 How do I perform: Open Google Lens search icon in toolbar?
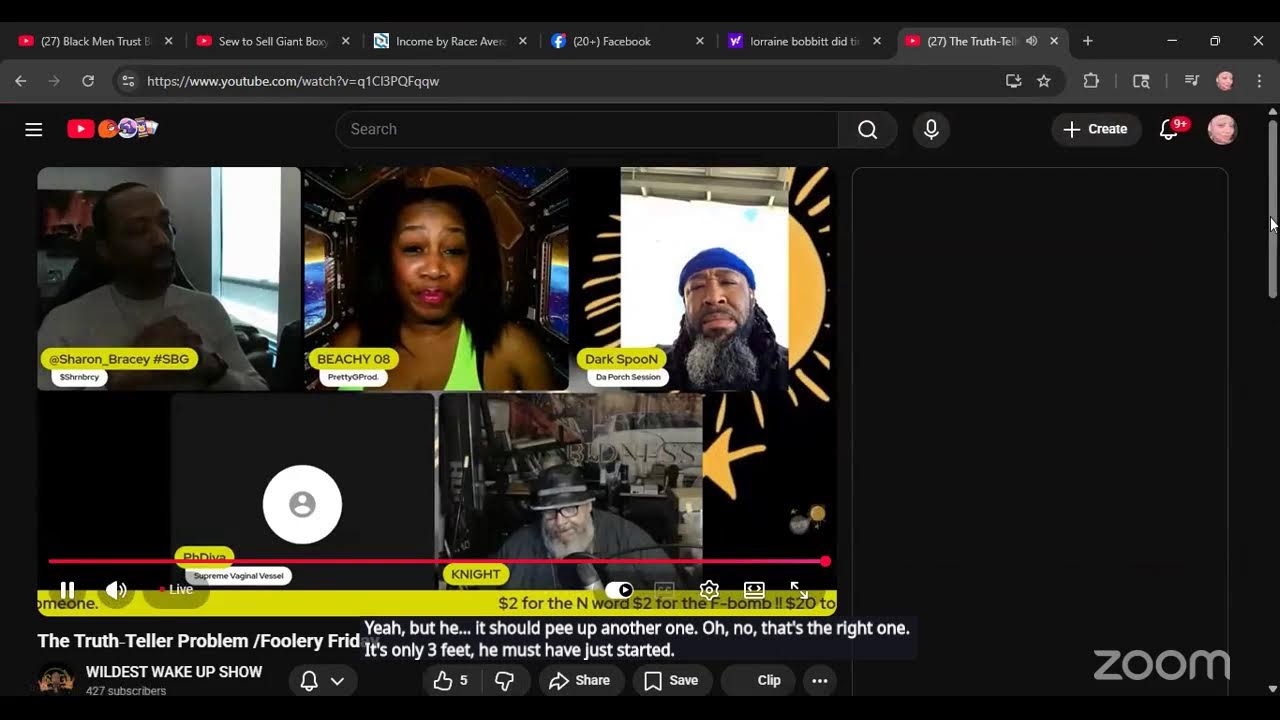point(1141,81)
